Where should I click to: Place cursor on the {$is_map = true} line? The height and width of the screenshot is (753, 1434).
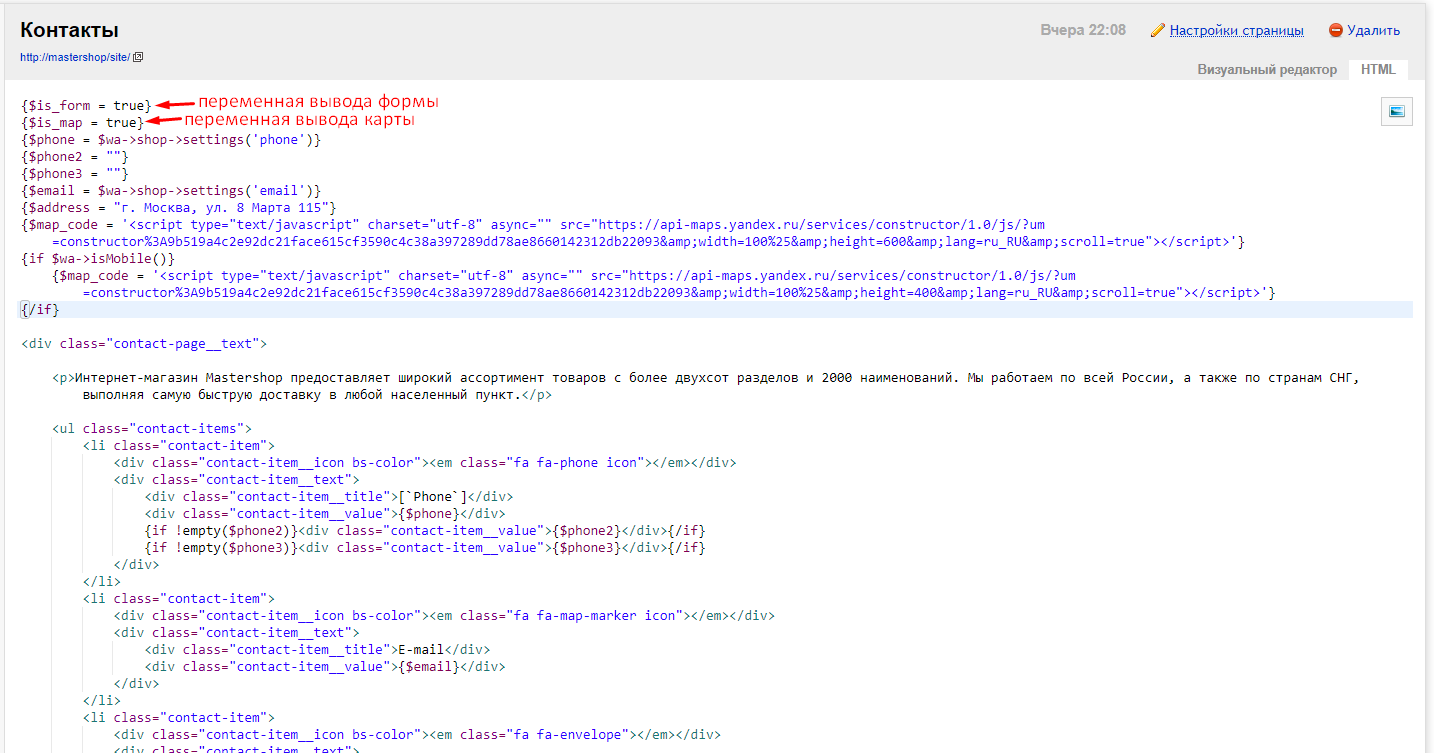[x=82, y=122]
